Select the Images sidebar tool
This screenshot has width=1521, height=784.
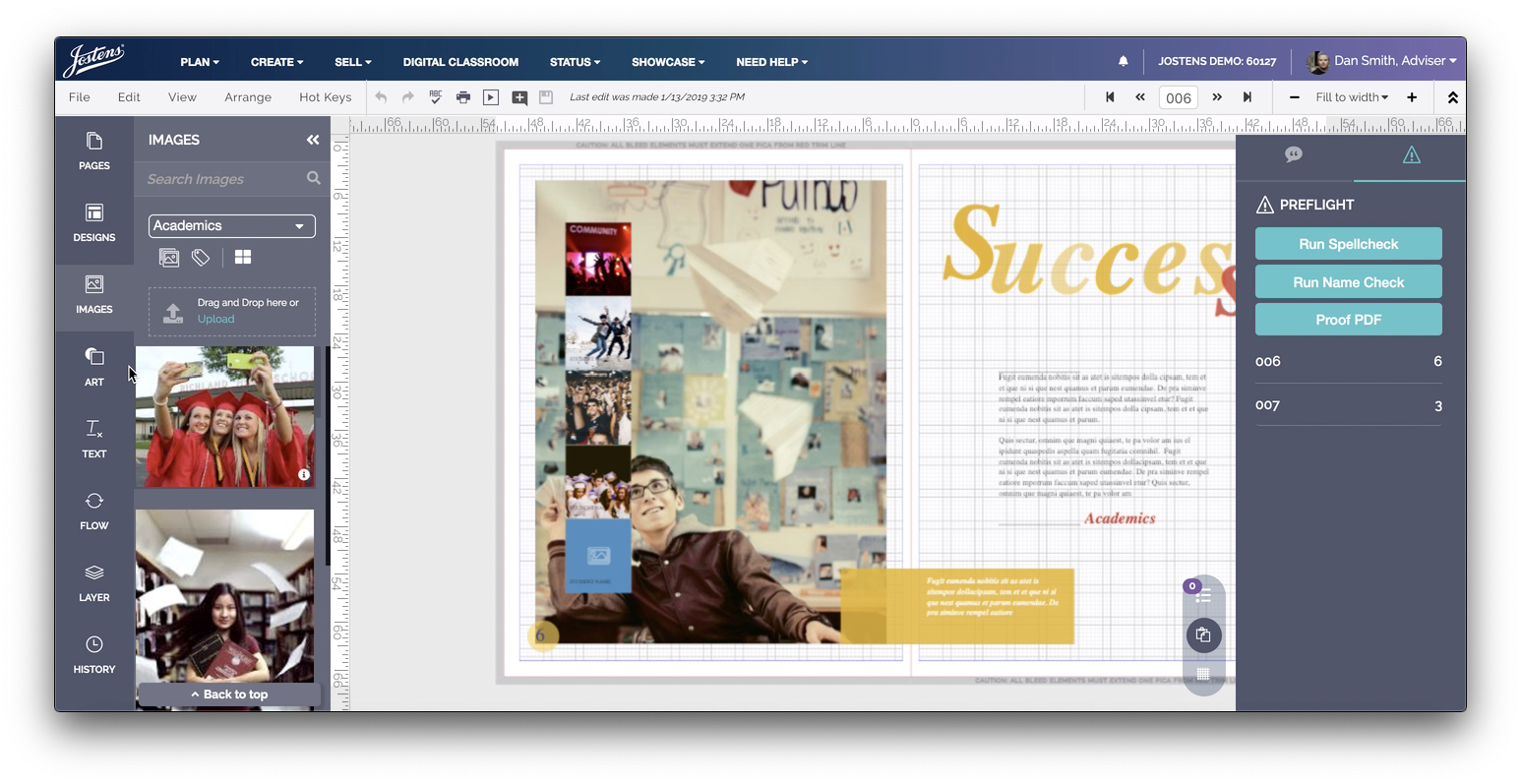(x=94, y=295)
